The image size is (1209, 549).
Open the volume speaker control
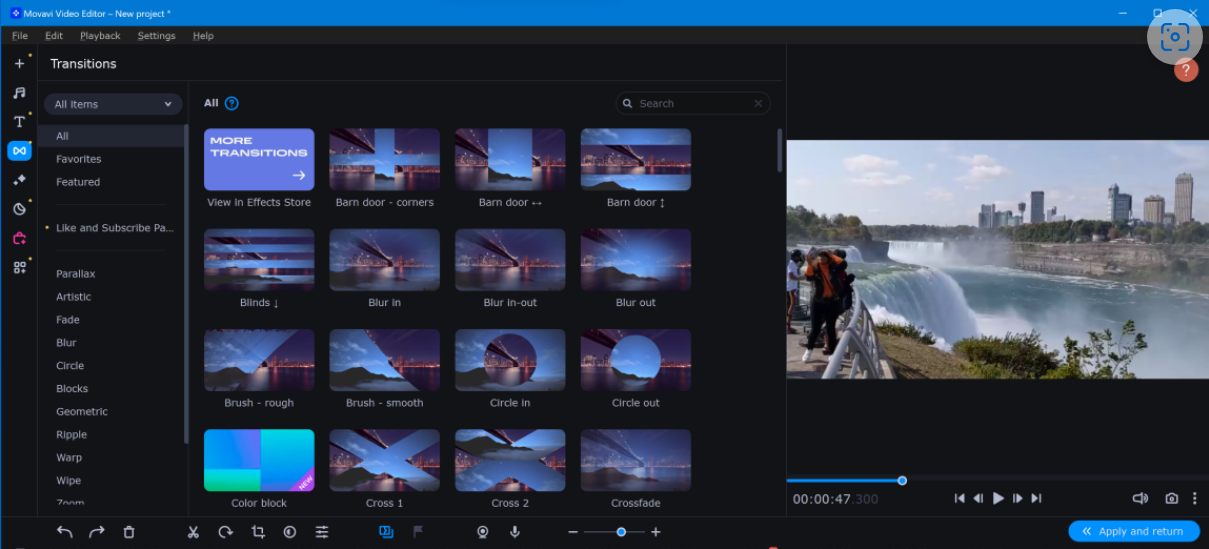(1140, 498)
